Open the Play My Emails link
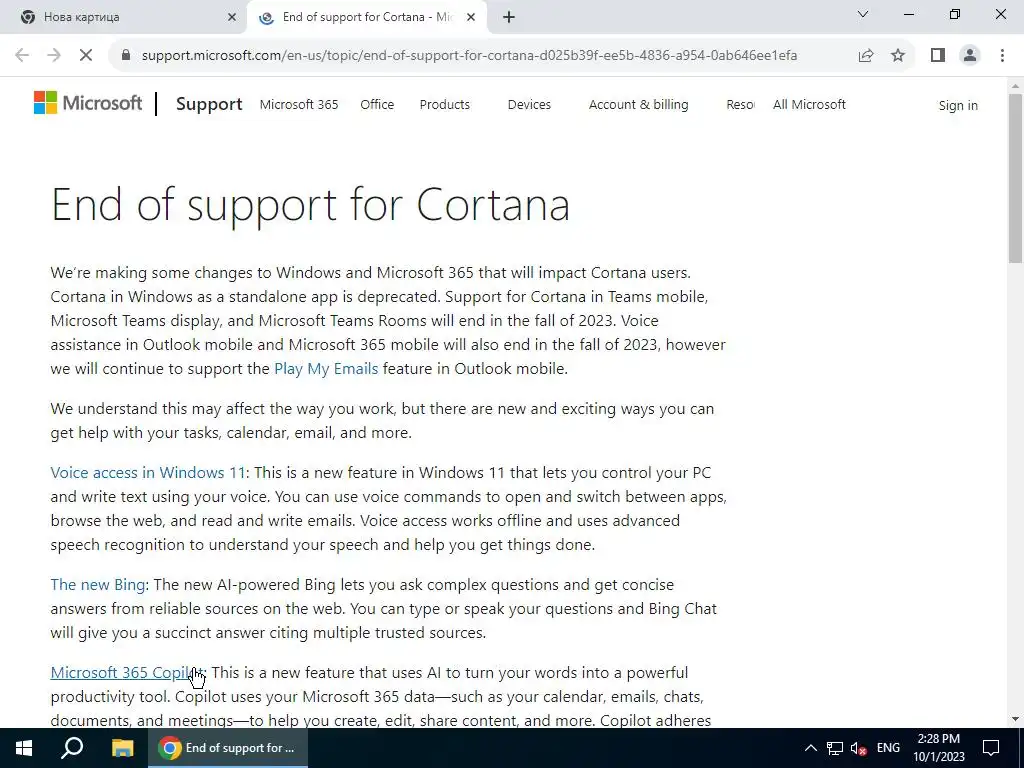 [326, 368]
